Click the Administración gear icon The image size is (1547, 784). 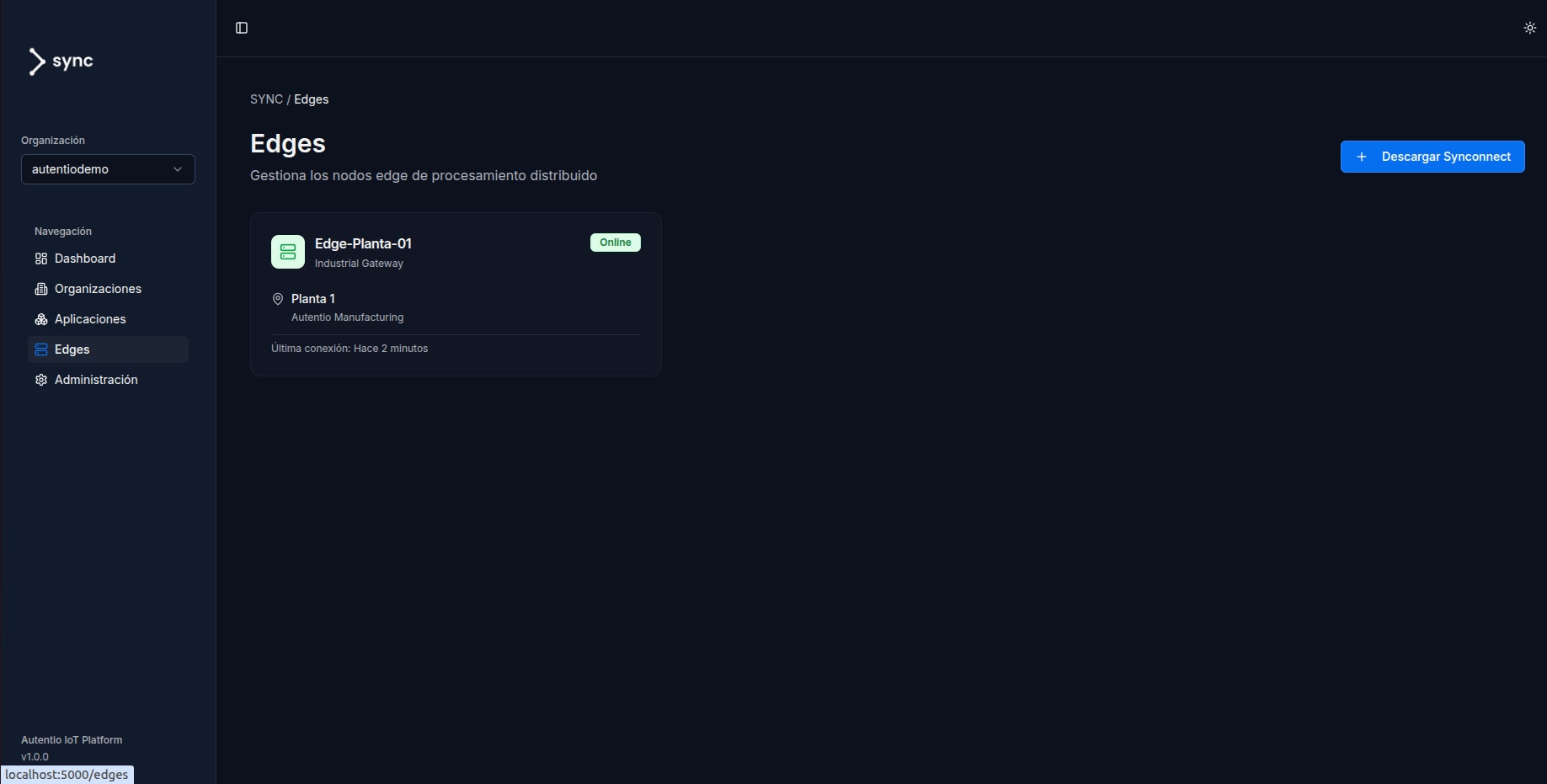click(x=41, y=380)
